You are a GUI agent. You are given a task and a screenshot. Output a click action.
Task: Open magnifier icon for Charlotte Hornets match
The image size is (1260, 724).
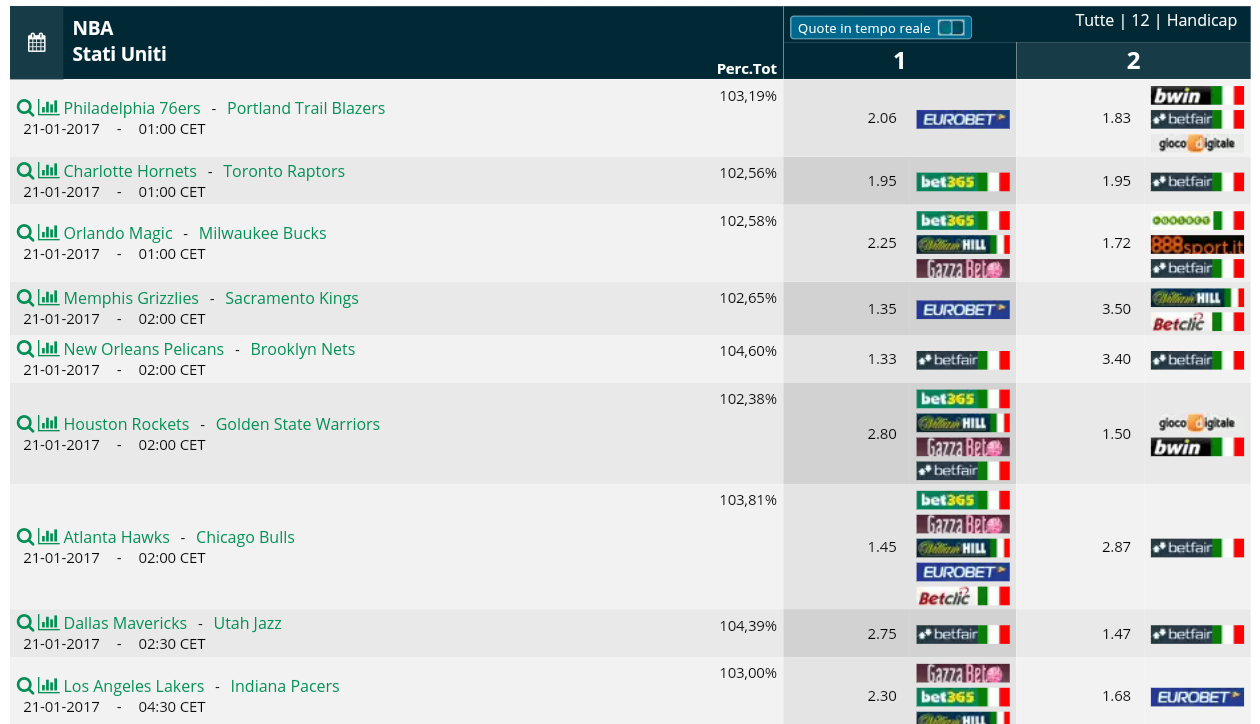(26, 170)
